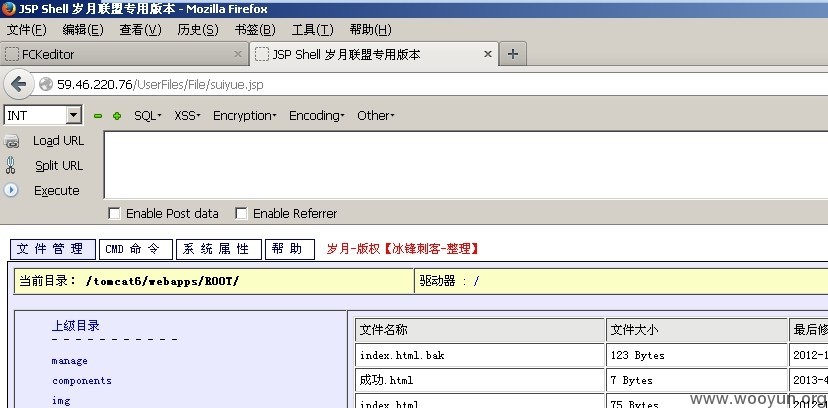The width and height of the screenshot is (828, 408).
Task: Open the 文件管理 shell tab
Action: 53,249
